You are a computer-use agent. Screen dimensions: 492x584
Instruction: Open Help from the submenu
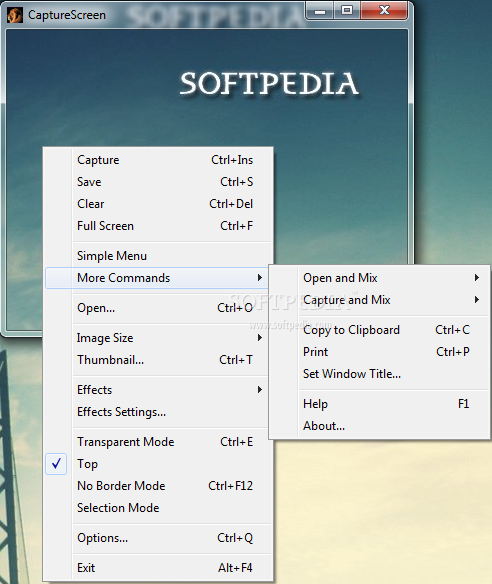[380, 404]
